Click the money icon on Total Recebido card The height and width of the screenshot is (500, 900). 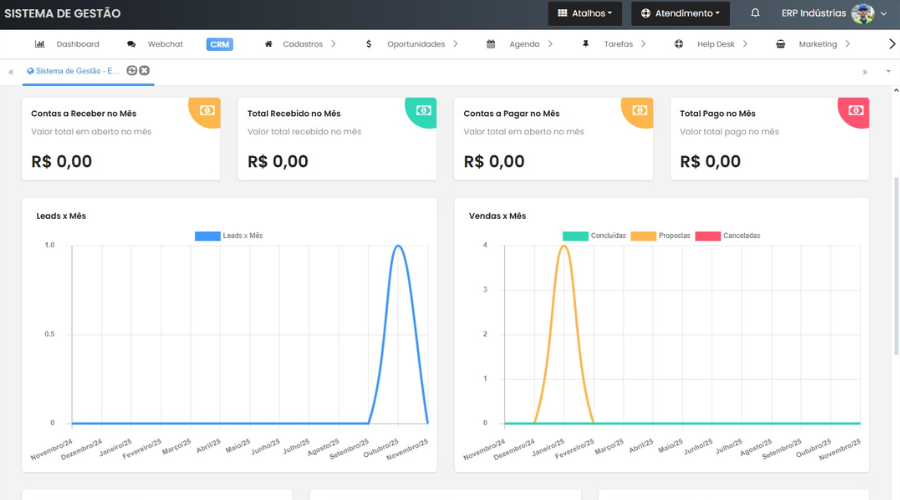tap(424, 110)
